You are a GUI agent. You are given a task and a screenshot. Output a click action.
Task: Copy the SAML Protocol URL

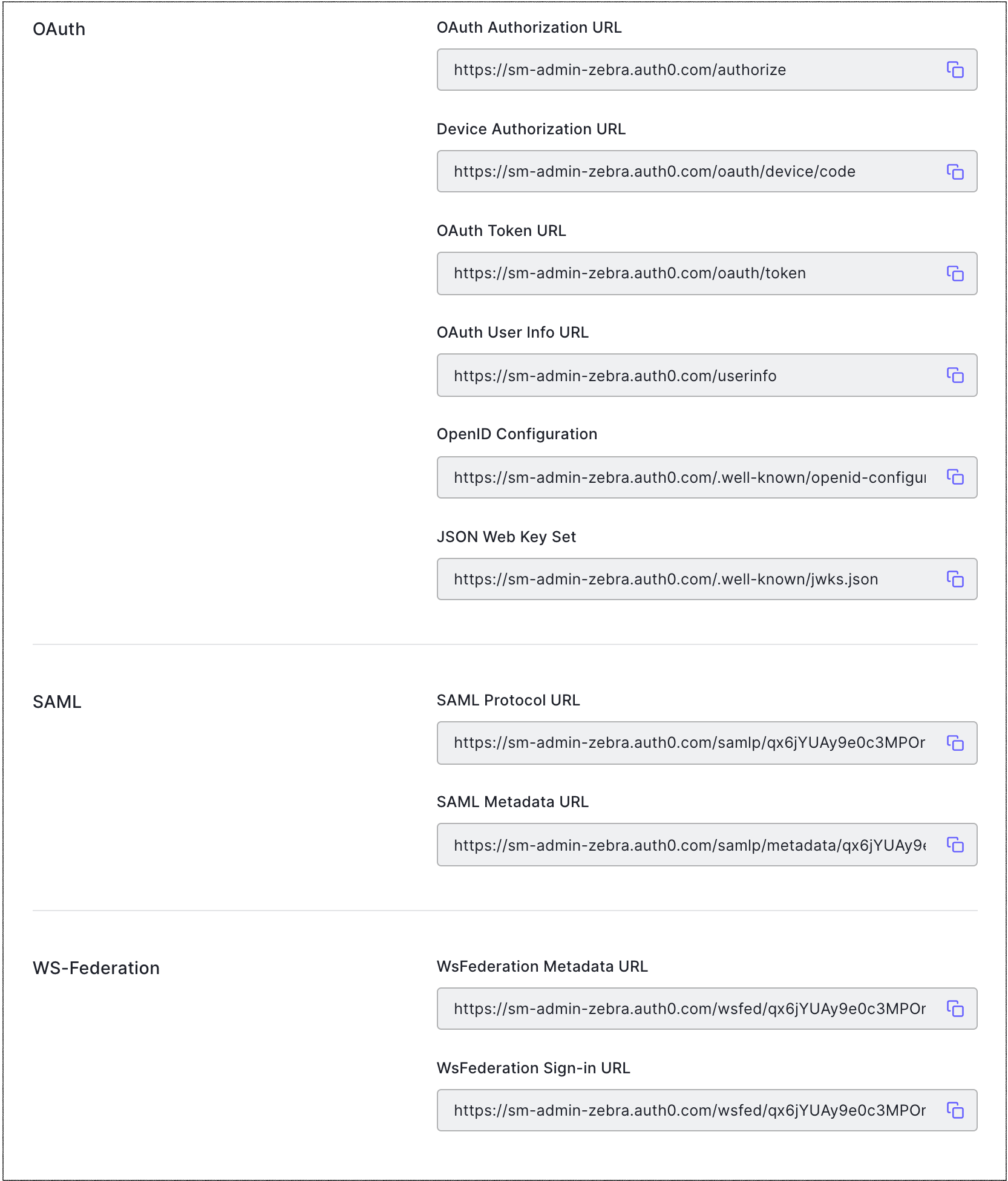click(955, 743)
